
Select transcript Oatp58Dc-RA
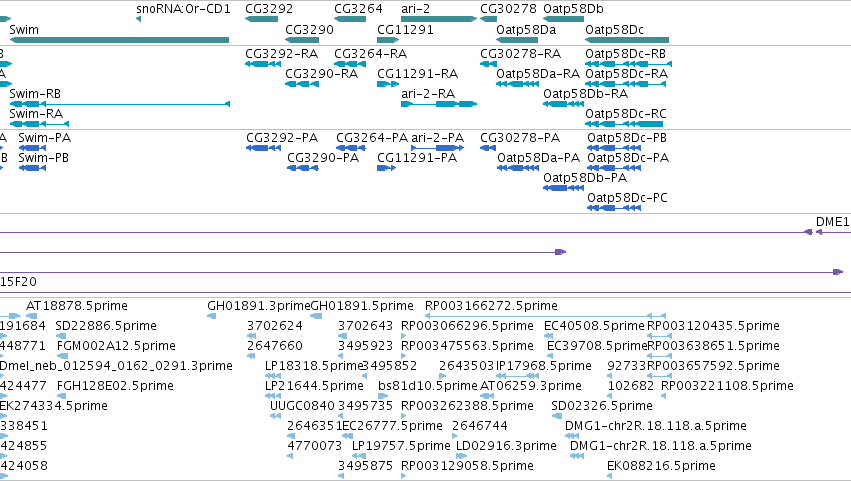tap(625, 84)
